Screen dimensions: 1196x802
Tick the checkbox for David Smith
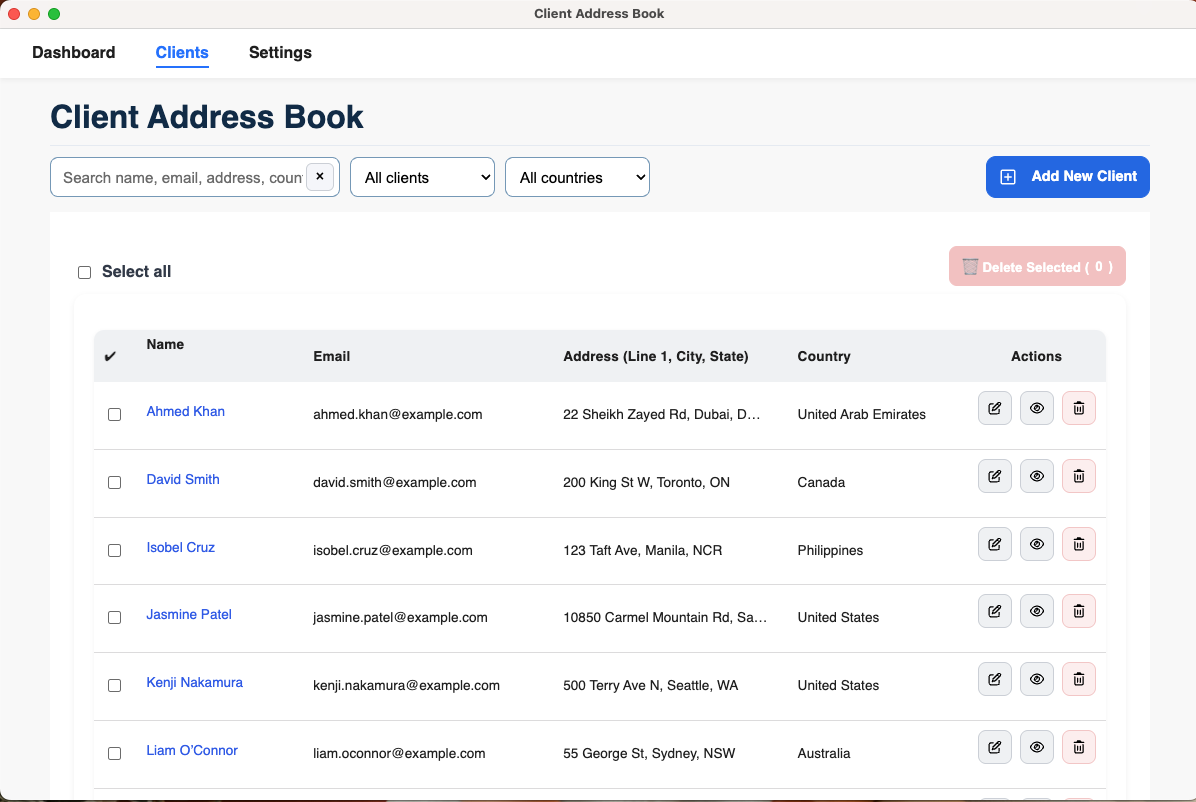click(x=114, y=482)
